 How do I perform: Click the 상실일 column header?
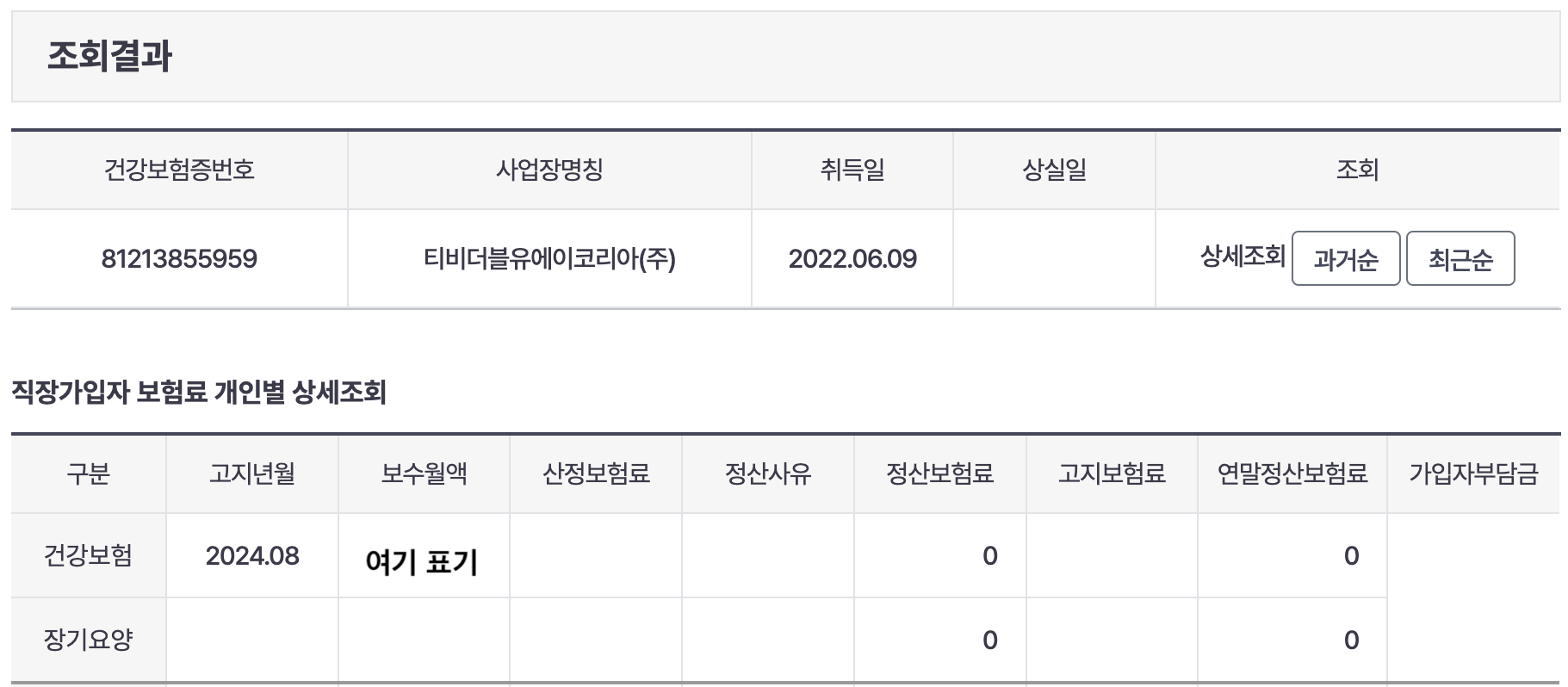[1052, 169]
